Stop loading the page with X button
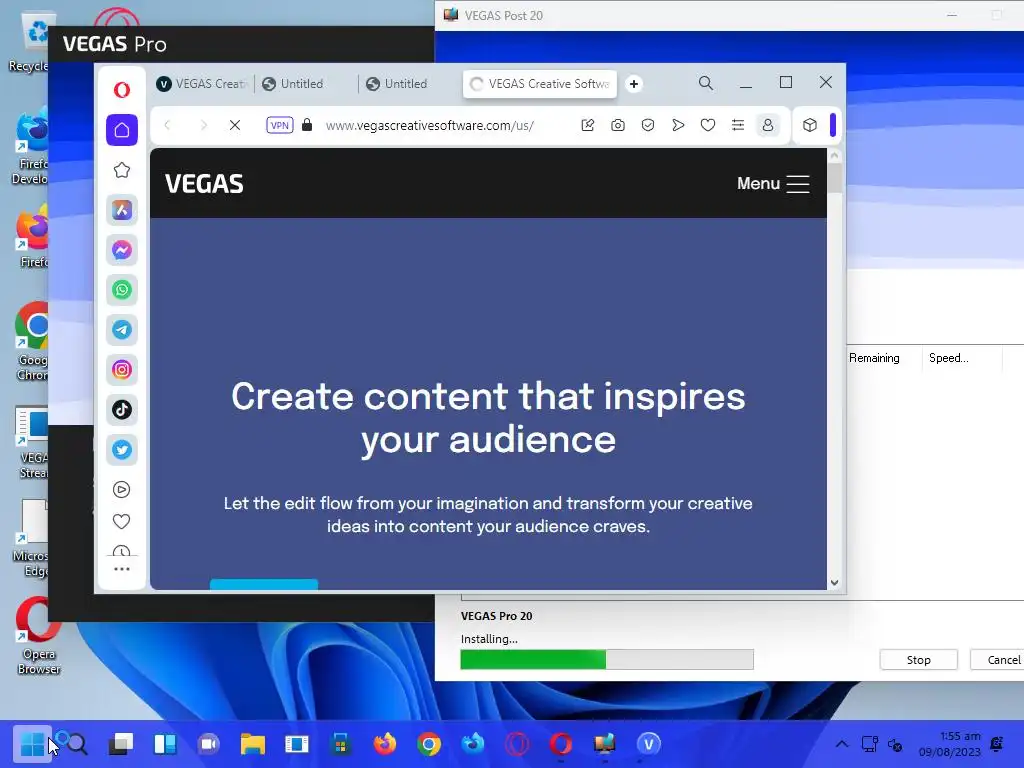 235,125
